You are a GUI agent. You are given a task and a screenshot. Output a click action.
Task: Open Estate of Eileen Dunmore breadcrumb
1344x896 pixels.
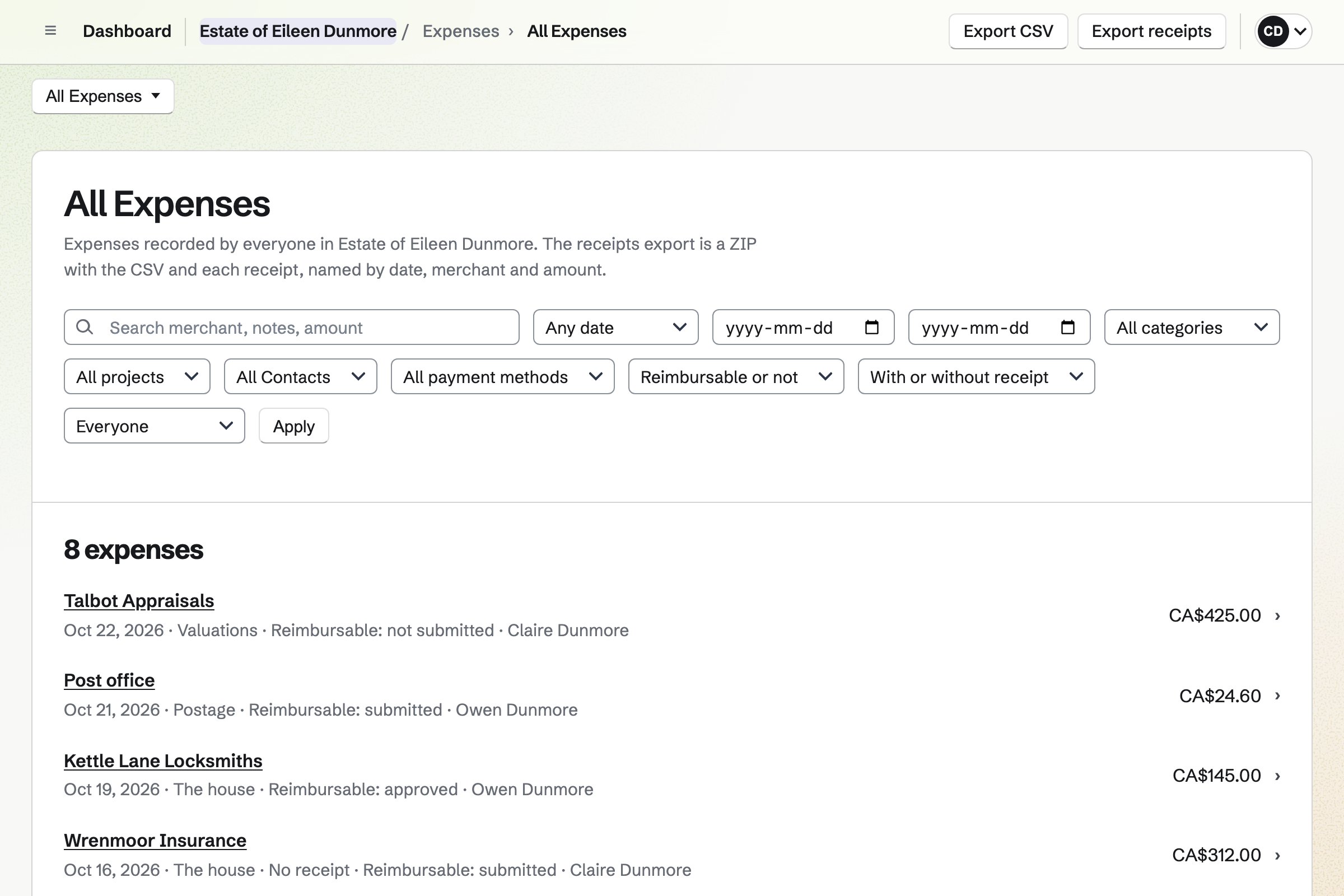tap(298, 31)
